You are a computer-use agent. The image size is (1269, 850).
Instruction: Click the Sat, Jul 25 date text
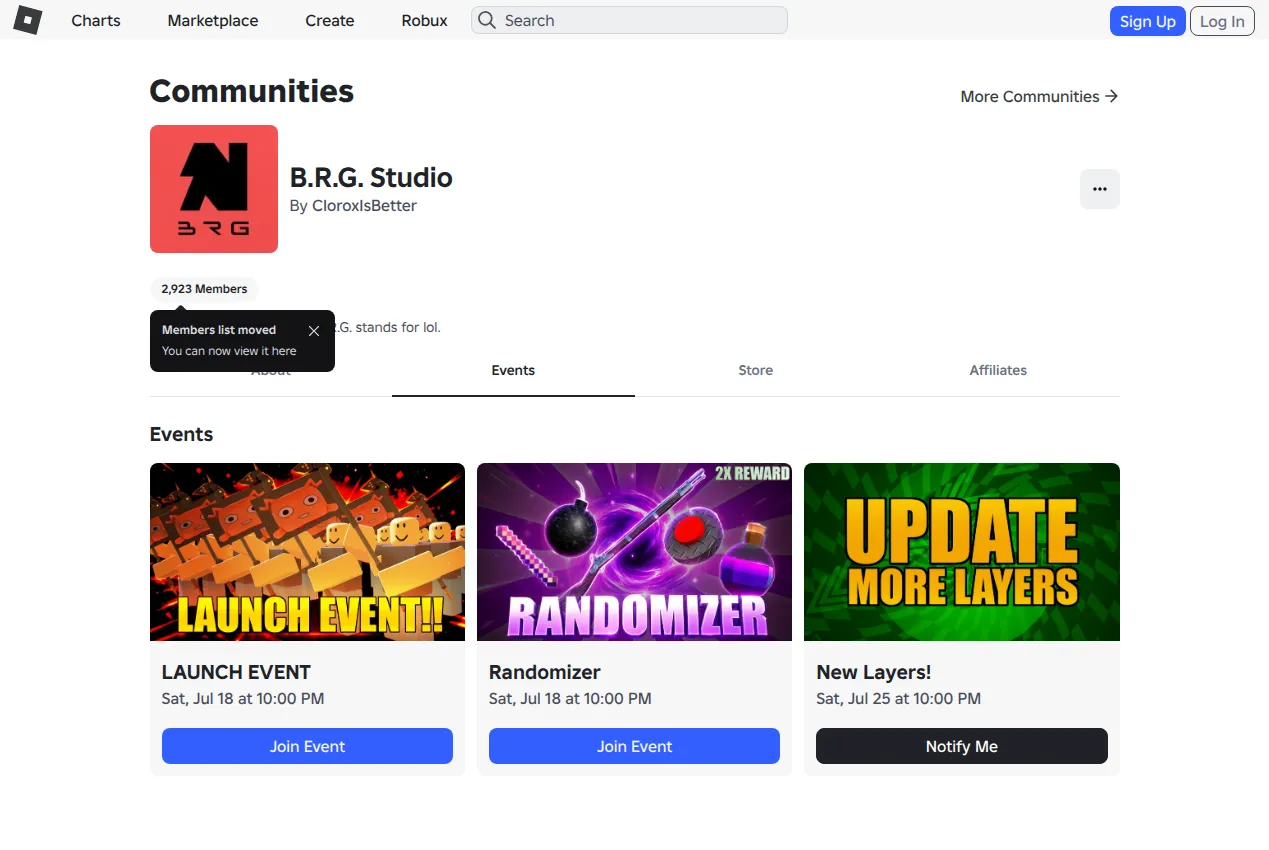(x=898, y=699)
